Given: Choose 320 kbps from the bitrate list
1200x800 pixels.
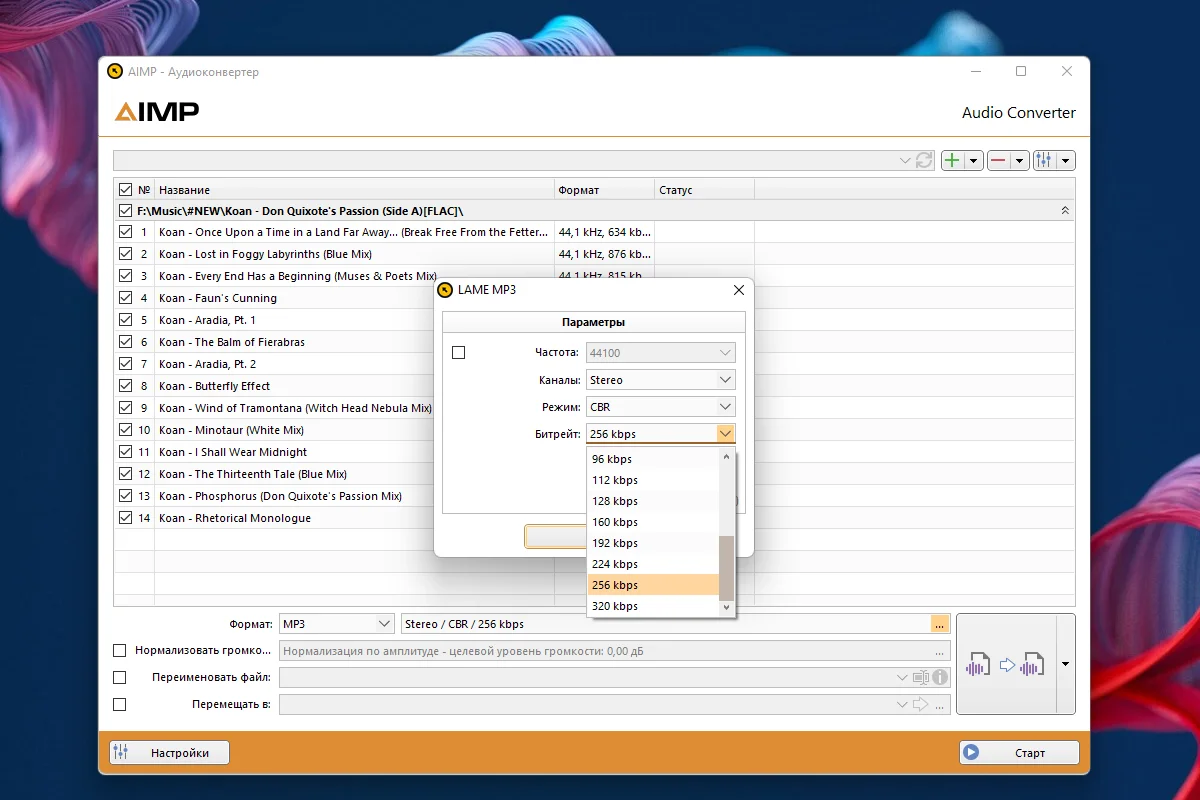Looking at the screenshot, I should 653,606.
